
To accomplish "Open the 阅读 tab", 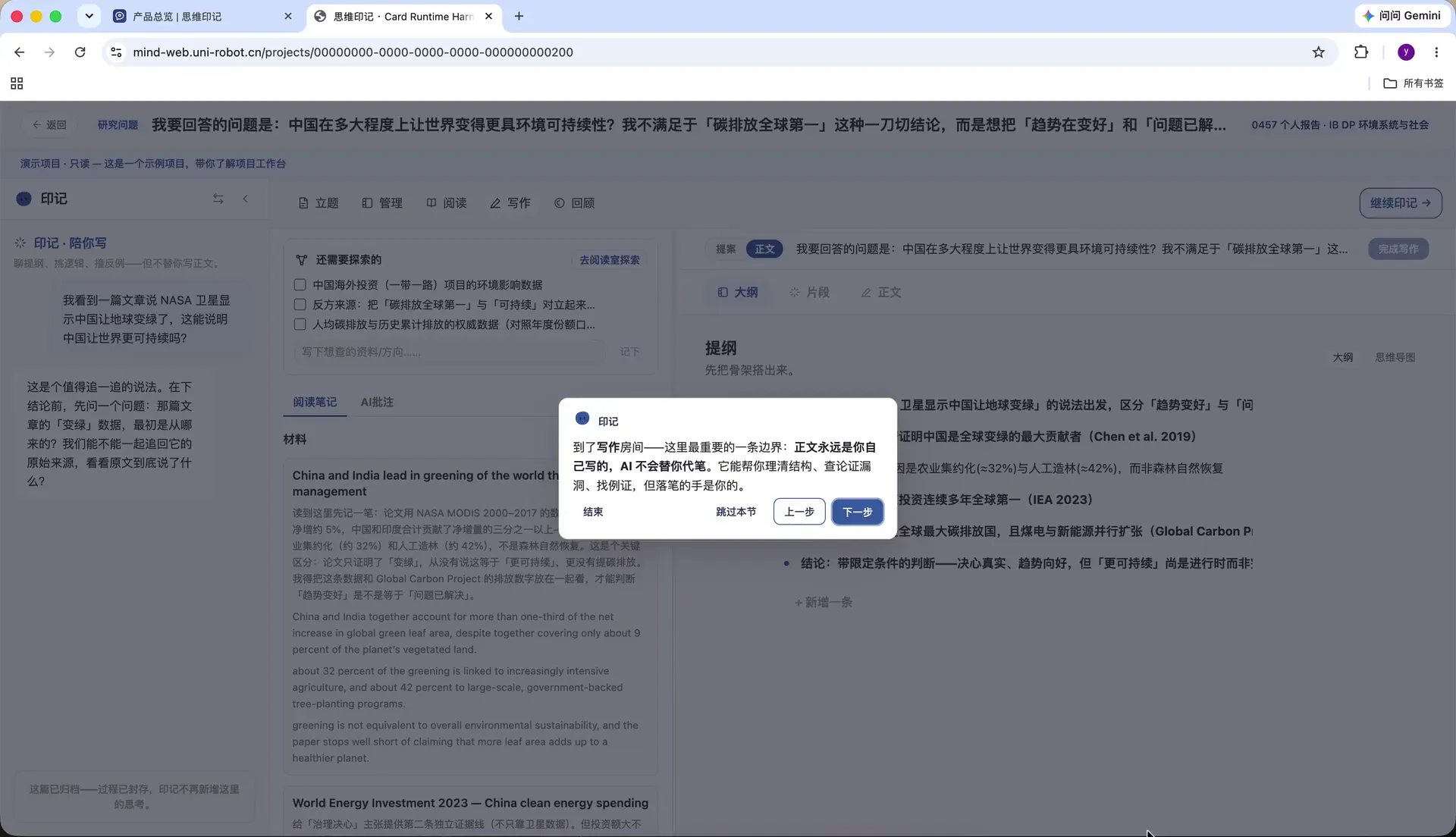I will (x=447, y=203).
